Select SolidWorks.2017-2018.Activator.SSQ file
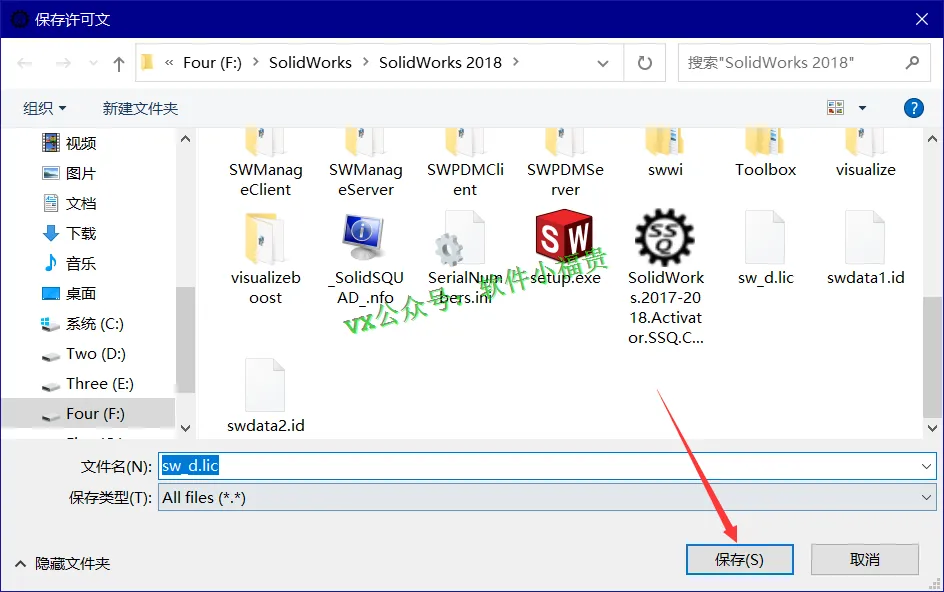Viewport: 944px width, 592px height. point(665,278)
